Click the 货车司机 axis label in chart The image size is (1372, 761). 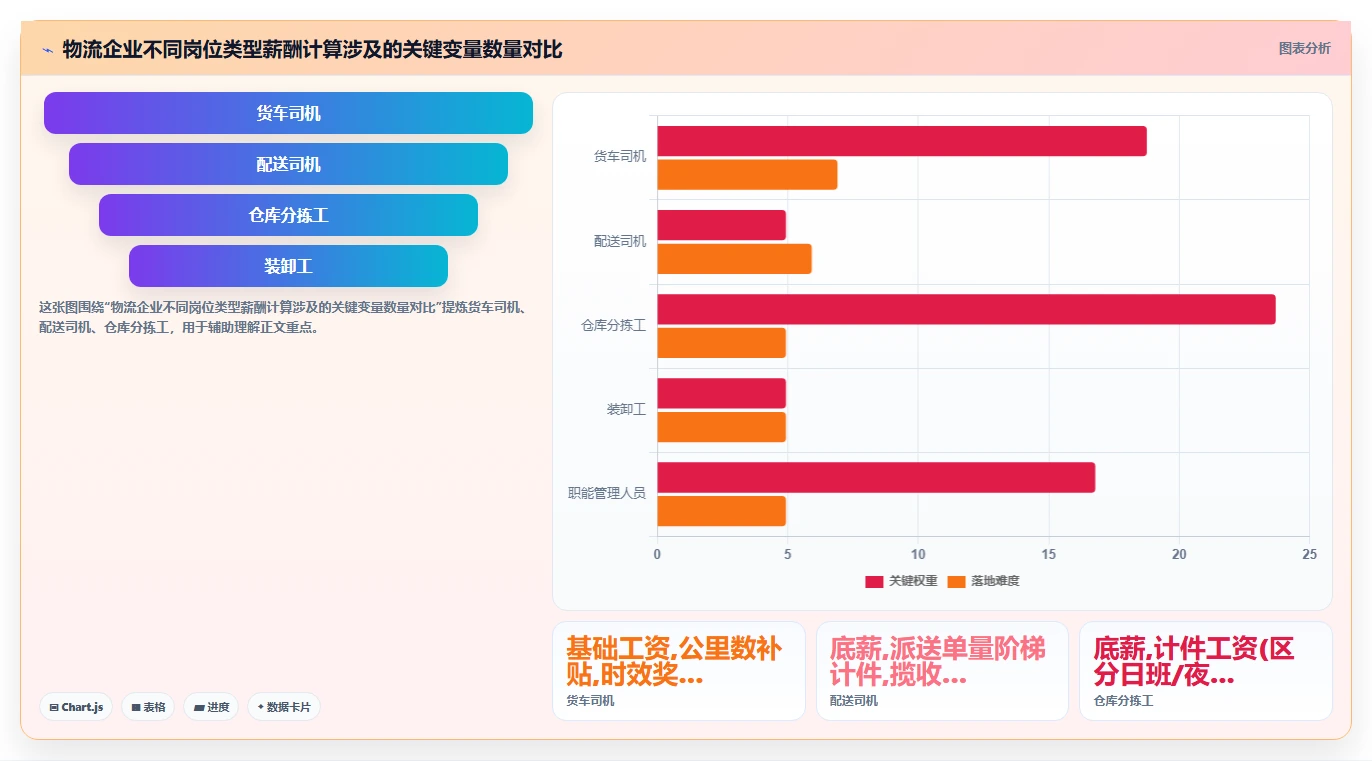coord(620,157)
